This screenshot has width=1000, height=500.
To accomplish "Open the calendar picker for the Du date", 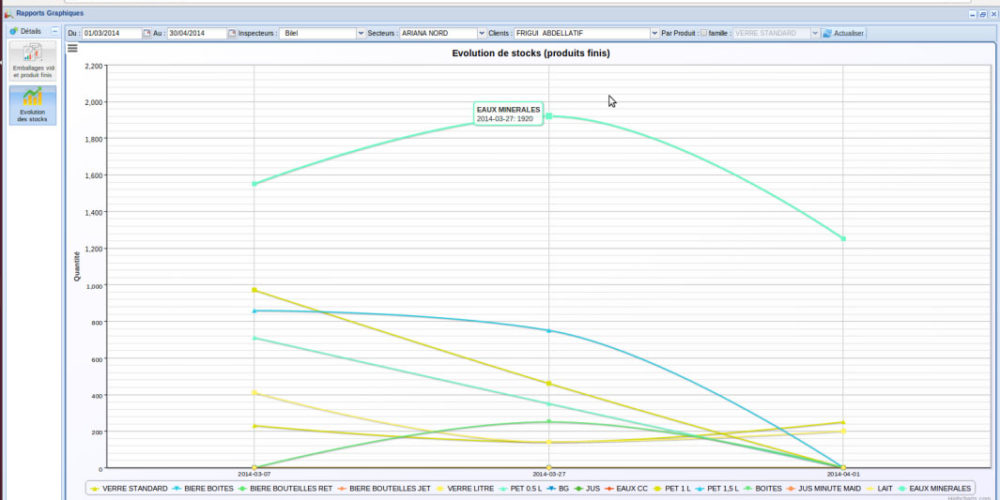I will [x=147, y=33].
